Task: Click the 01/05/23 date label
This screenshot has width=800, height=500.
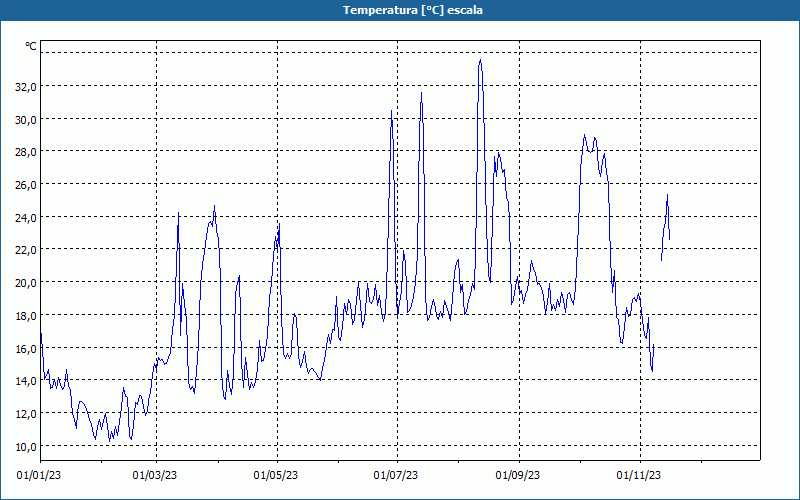Action: pyautogui.click(x=276, y=476)
